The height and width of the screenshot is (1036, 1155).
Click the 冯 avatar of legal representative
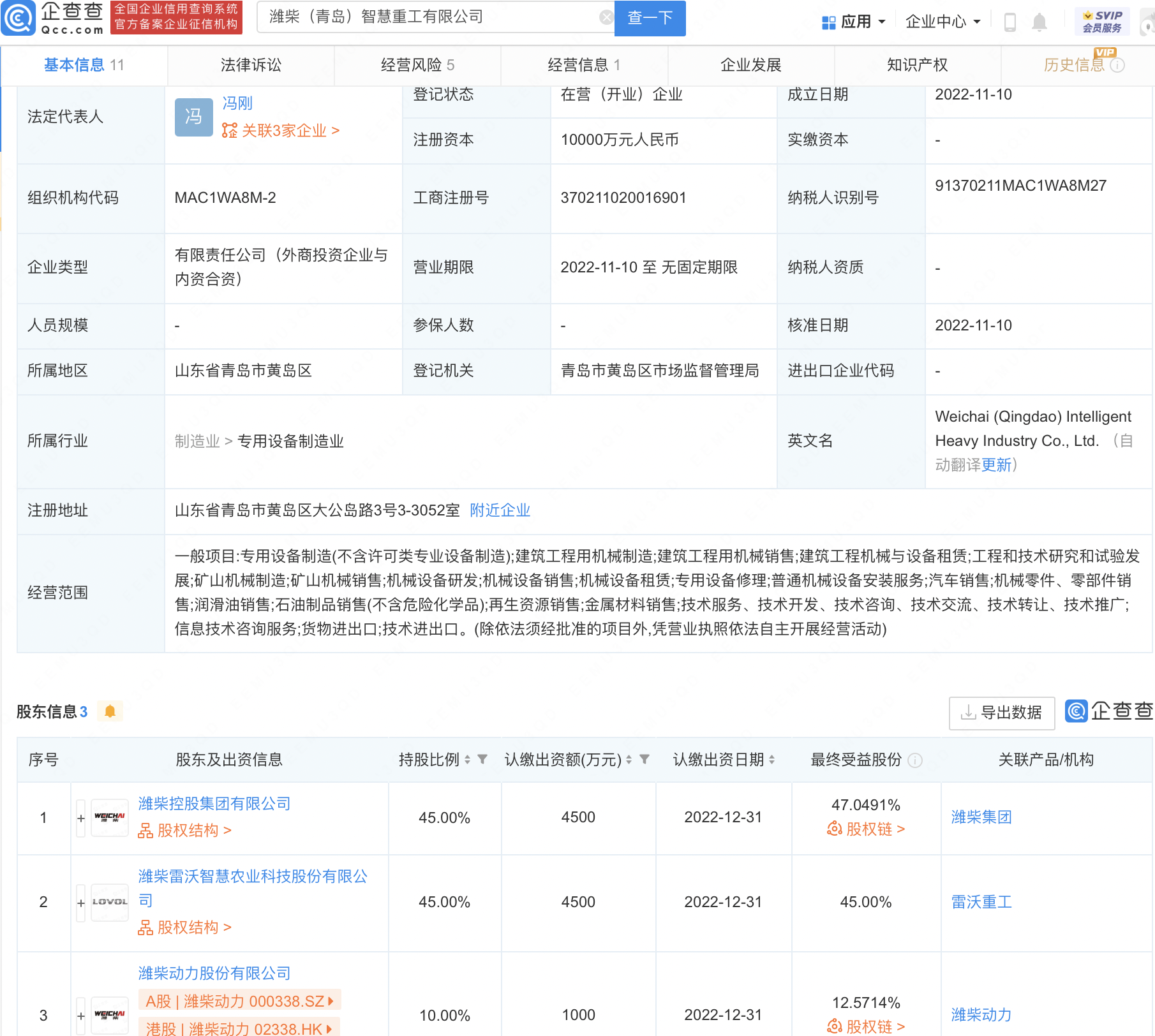tap(193, 117)
